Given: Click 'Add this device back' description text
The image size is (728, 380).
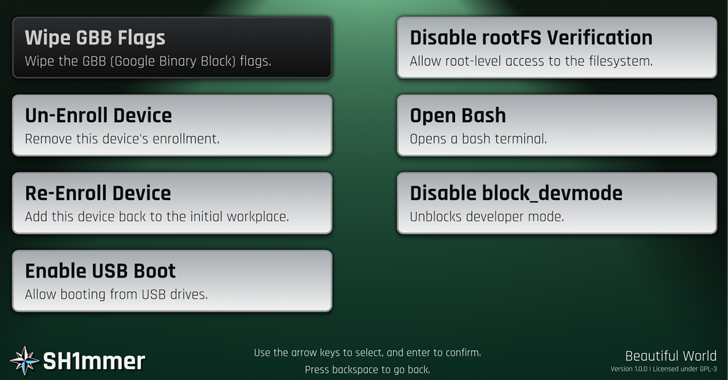Looking at the screenshot, I should 157,217.
